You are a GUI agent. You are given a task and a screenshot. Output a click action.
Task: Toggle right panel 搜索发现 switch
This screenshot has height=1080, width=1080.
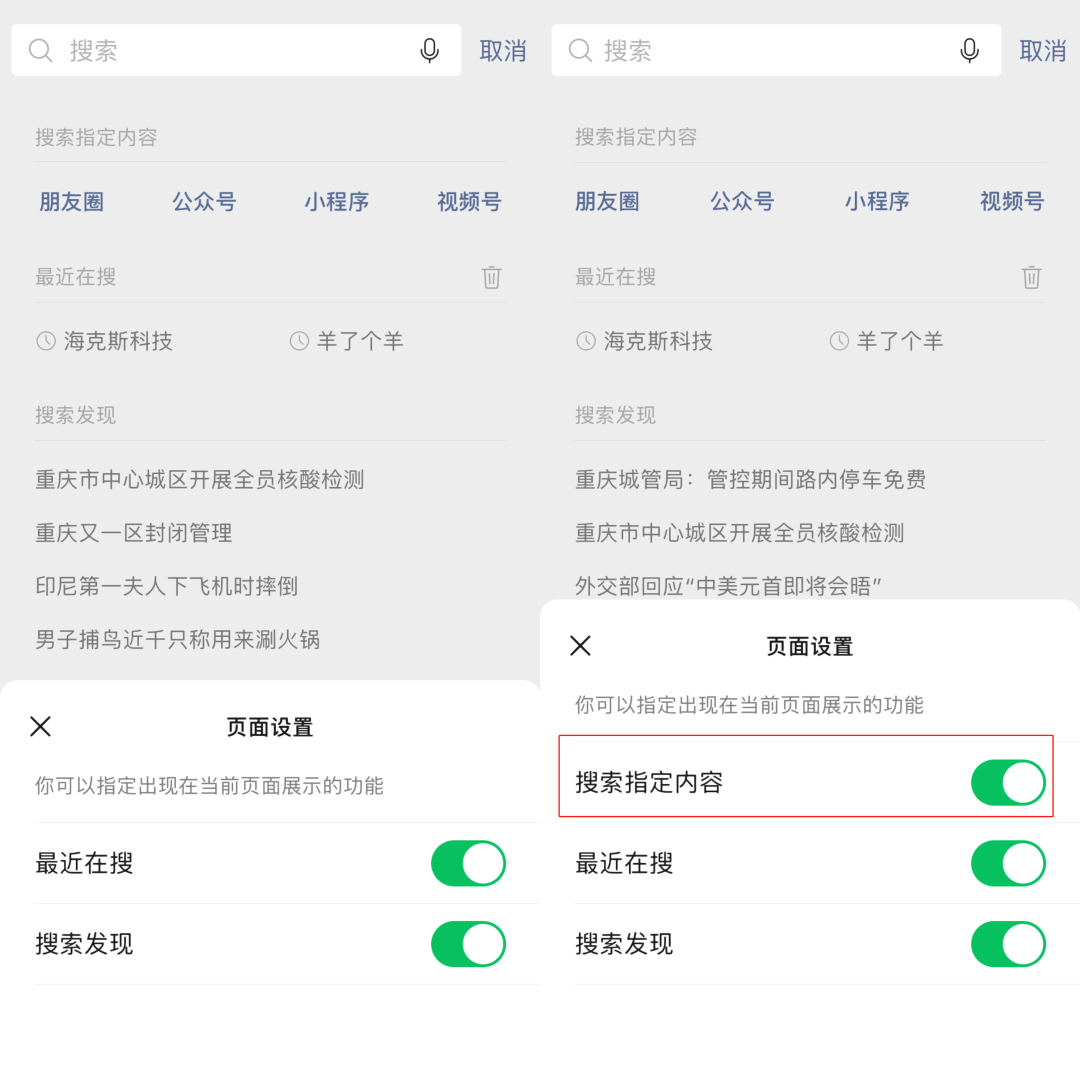pyautogui.click(x=1008, y=944)
